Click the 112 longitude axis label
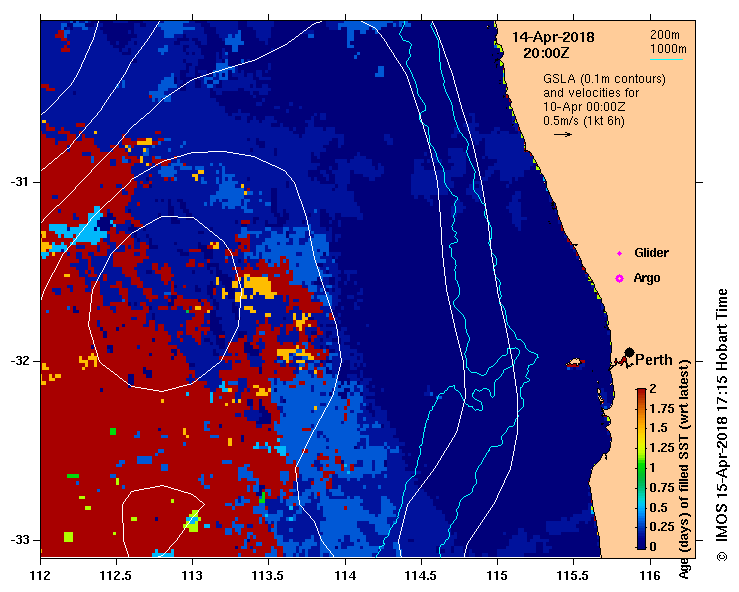The height and width of the screenshot is (592, 739). pyautogui.click(x=41, y=576)
